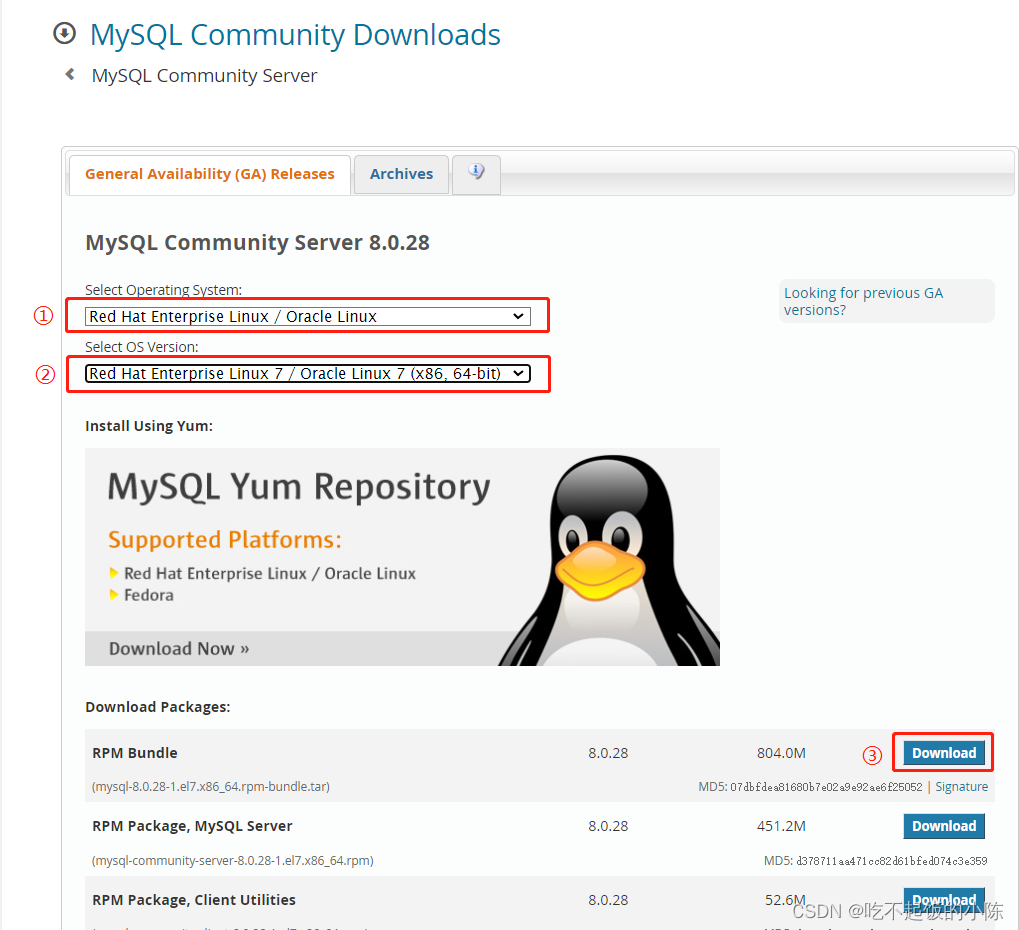Open the information icon tab
This screenshot has height=930, width=1019.
coord(476,174)
